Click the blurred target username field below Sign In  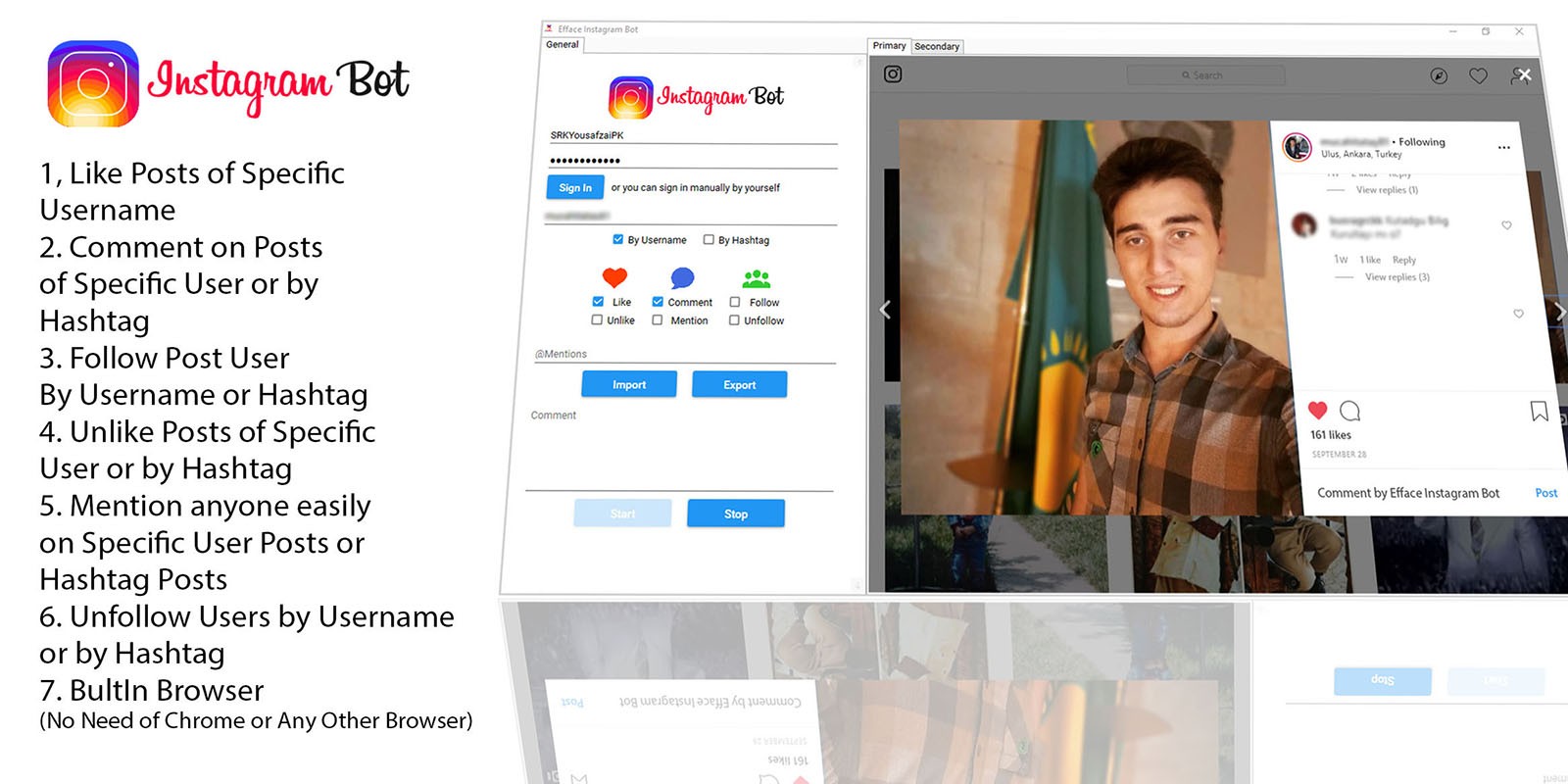(x=691, y=216)
